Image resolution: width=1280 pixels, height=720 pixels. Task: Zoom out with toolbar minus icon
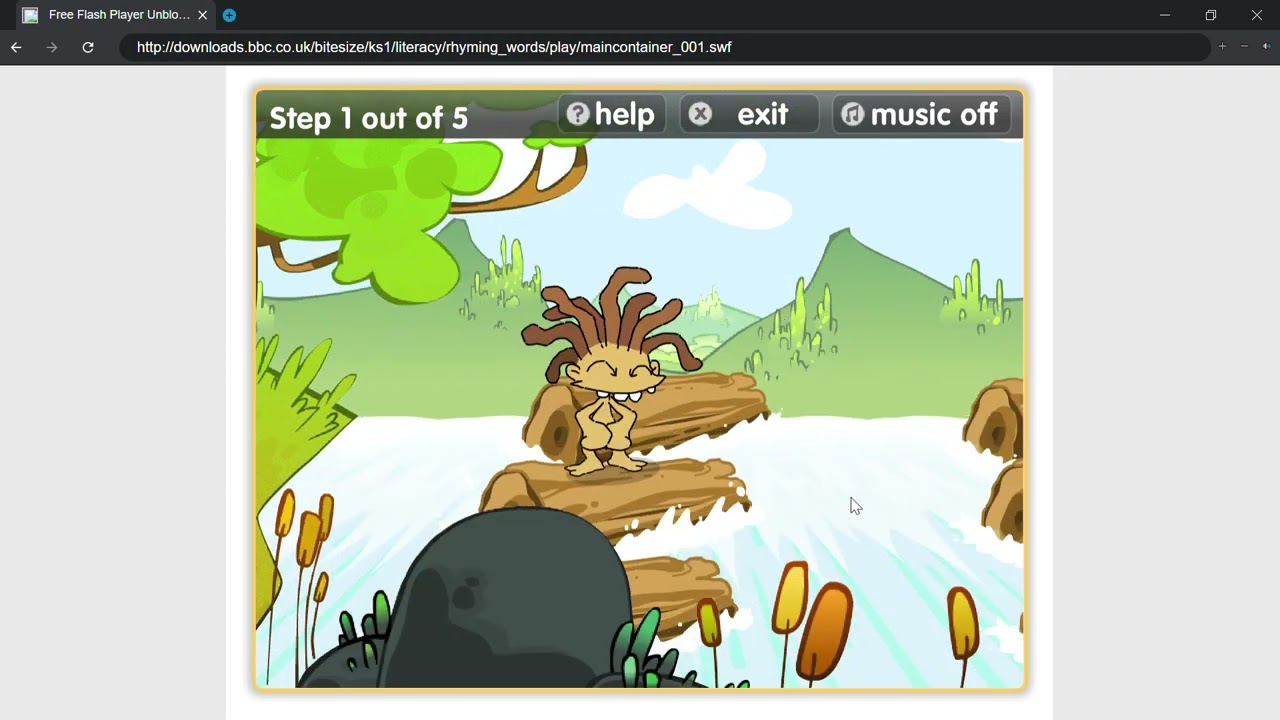pos(1244,47)
